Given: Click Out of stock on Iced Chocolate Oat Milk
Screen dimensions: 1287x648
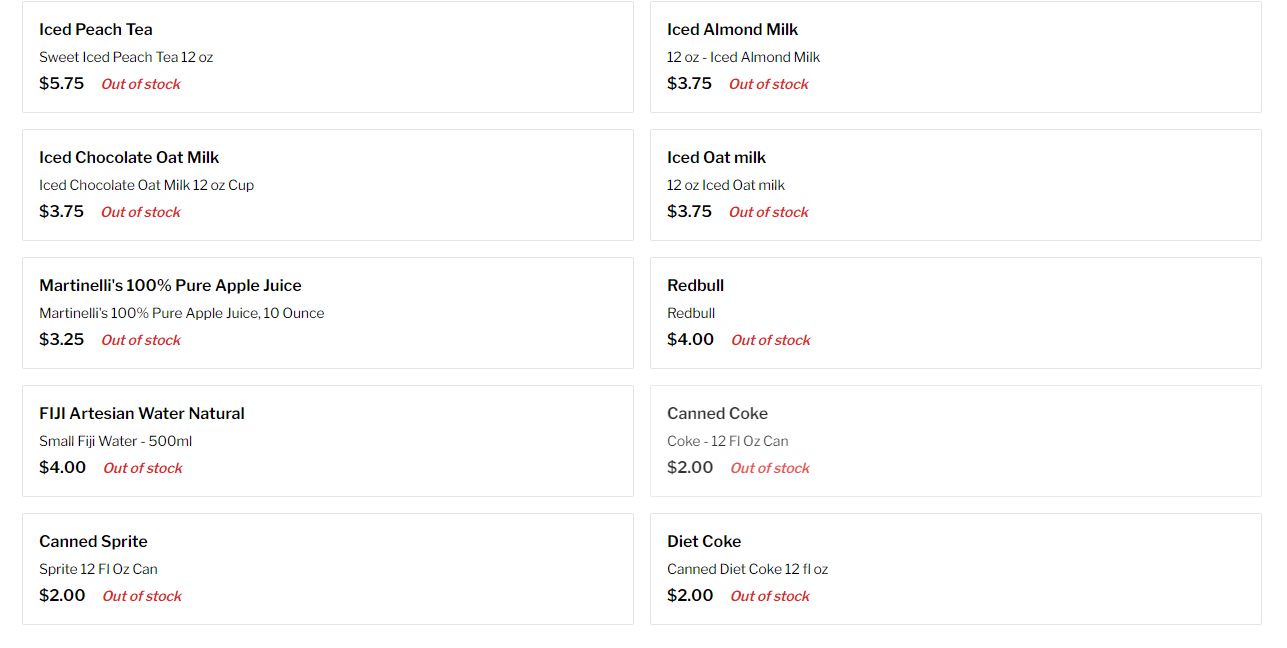Looking at the screenshot, I should coord(141,212).
